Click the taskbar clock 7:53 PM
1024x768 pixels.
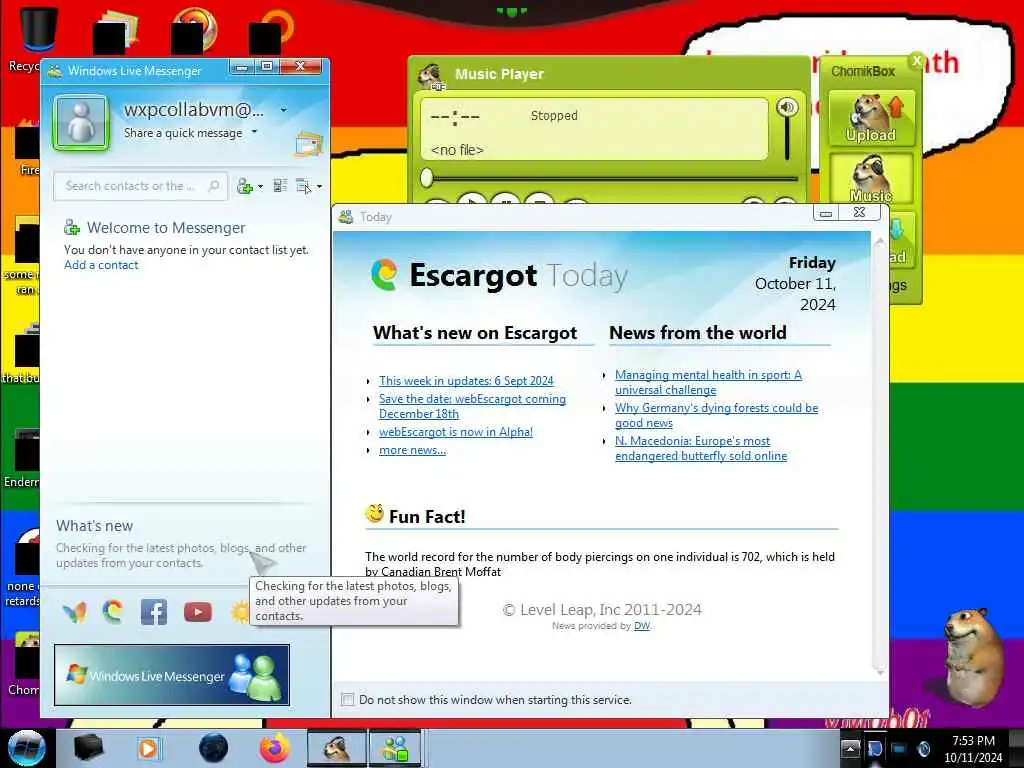[973, 741]
